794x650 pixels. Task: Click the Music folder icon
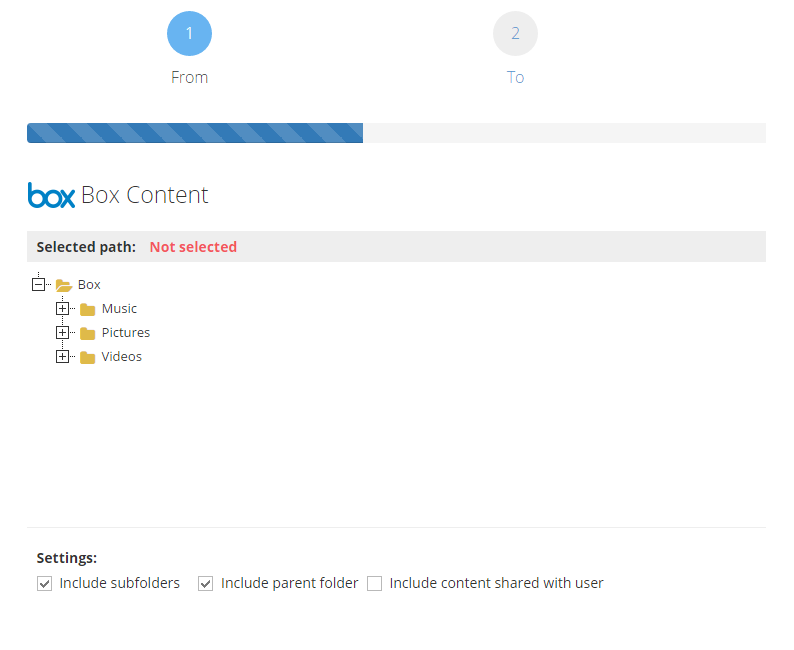pyautogui.click(x=88, y=309)
